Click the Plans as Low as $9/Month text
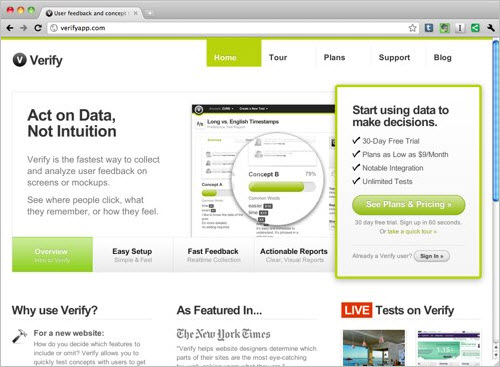The height and width of the screenshot is (367, 500). tap(405, 155)
